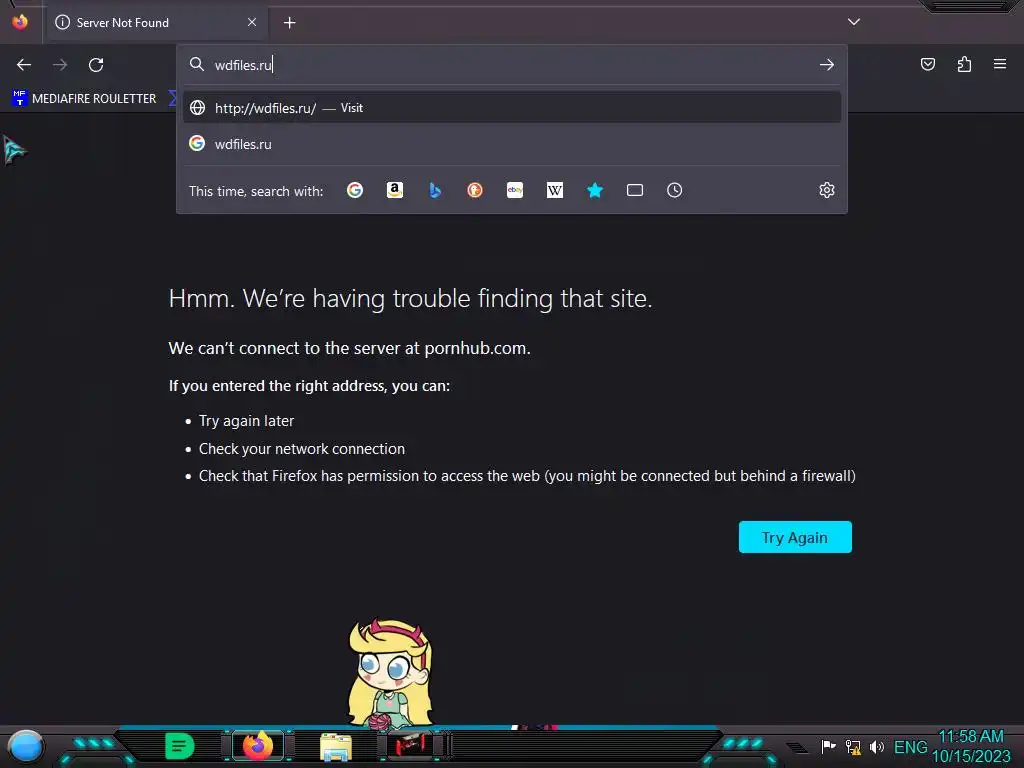Open the List all tabs chevron
This screenshot has width=1024, height=768.
point(854,22)
